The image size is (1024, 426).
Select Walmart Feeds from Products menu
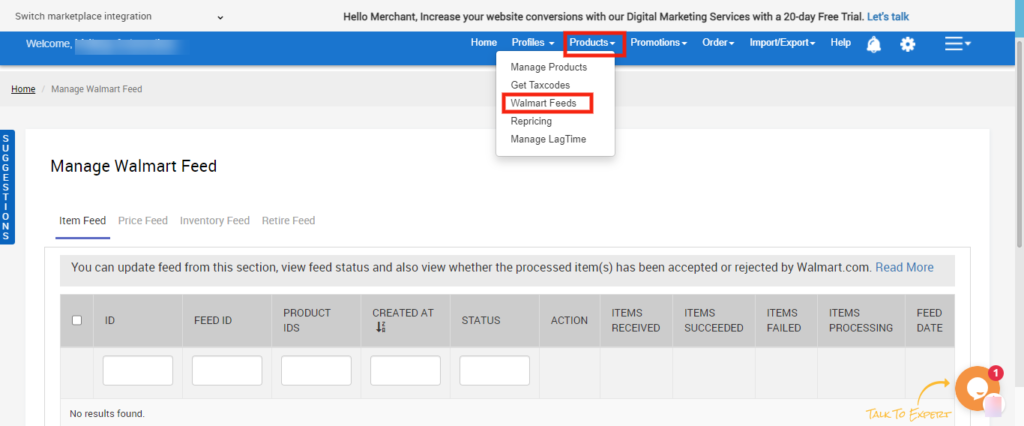tap(543, 103)
